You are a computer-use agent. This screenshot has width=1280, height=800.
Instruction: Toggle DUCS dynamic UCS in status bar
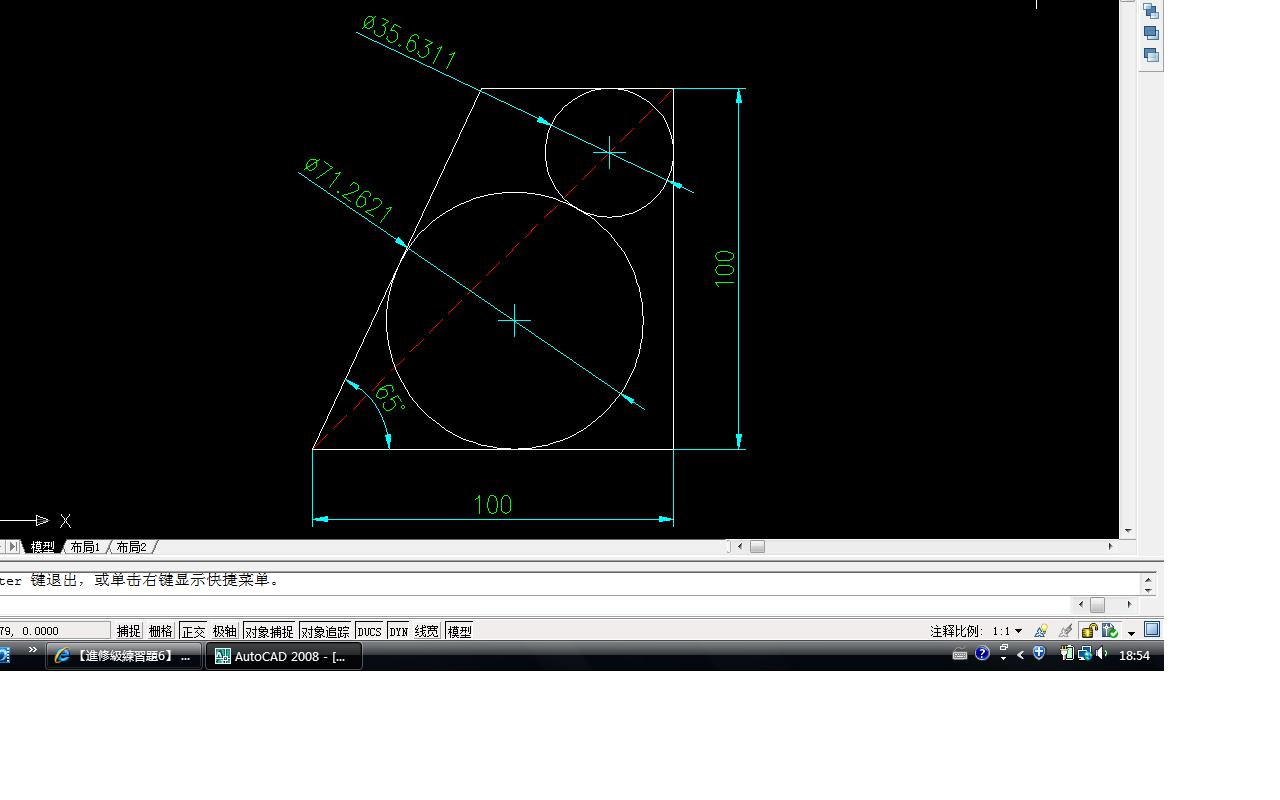(x=369, y=631)
